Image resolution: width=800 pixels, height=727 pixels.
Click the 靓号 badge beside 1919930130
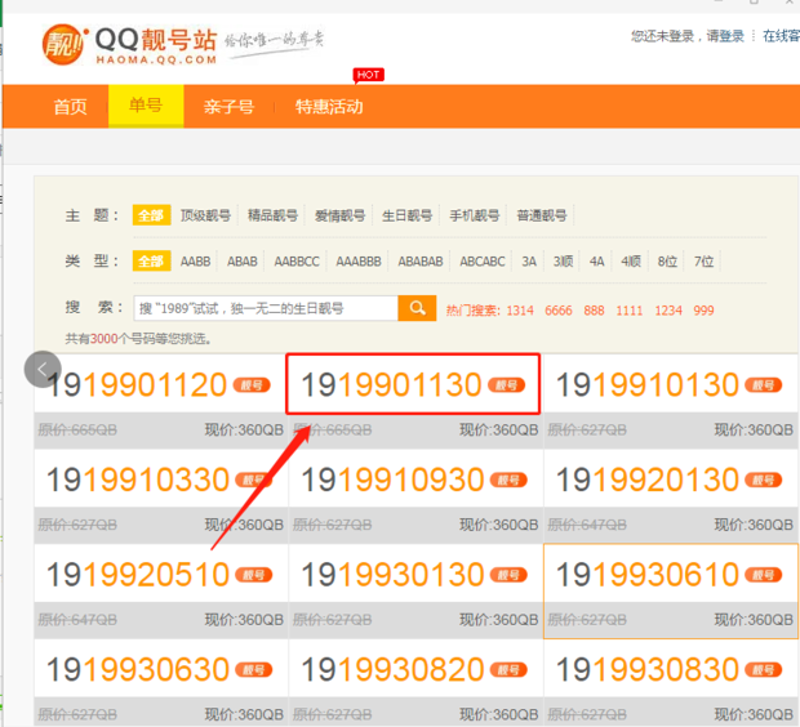508,575
